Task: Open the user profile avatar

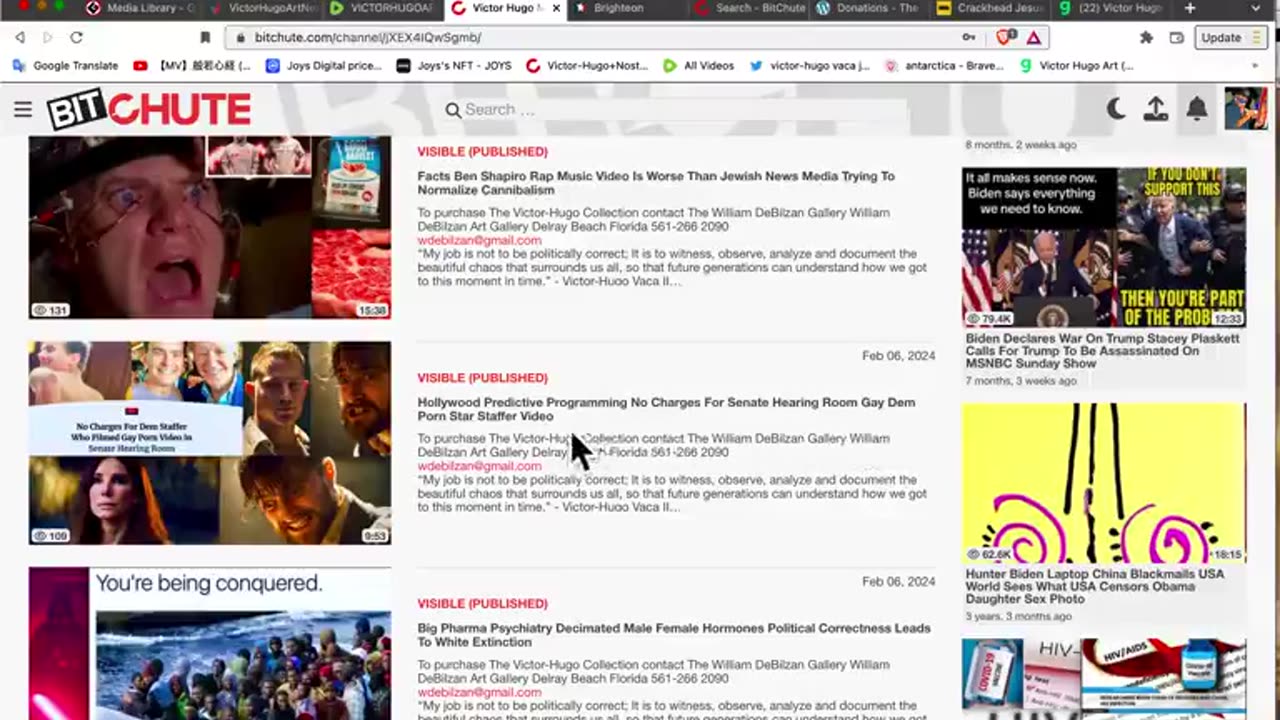Action: 1245,109
